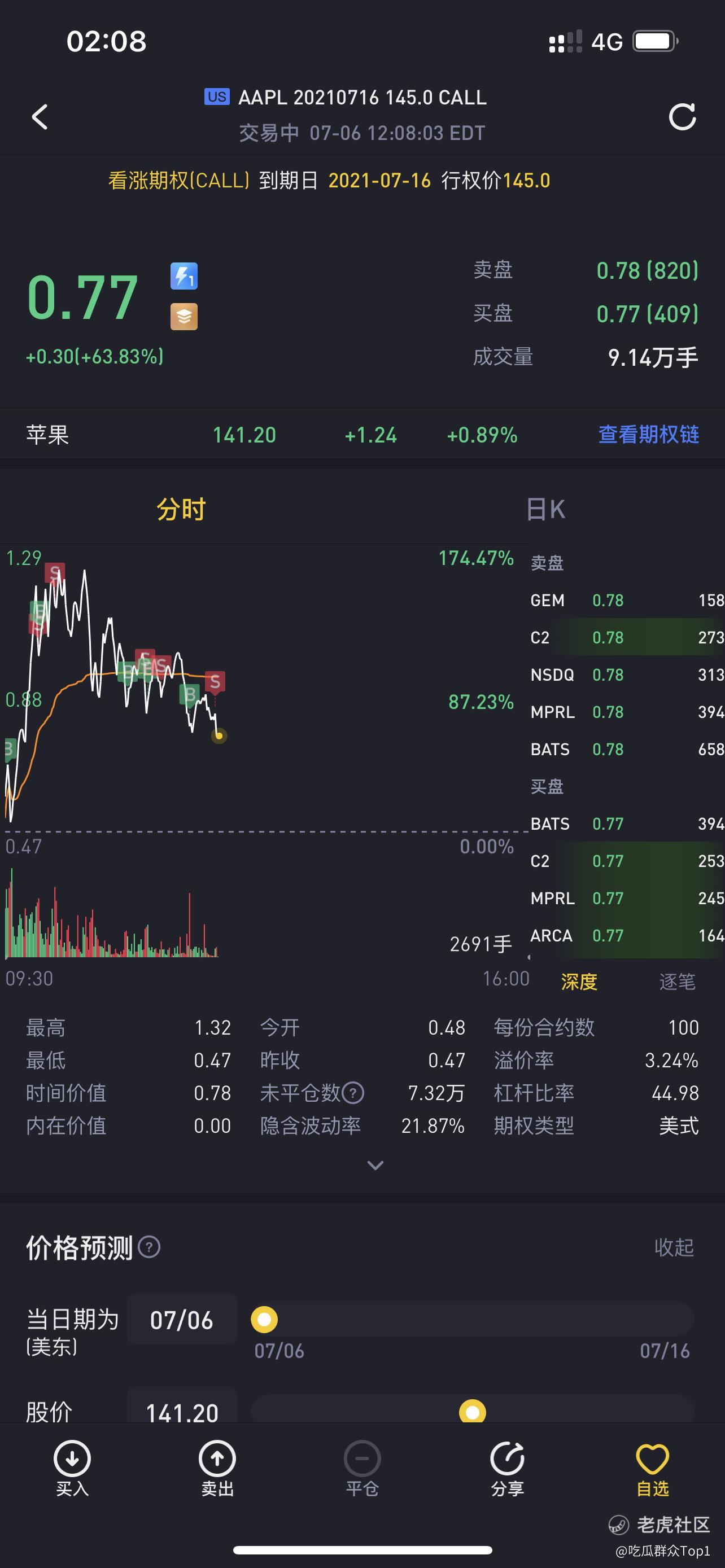Collapse price forecast via 收起

coord(674,1247)
